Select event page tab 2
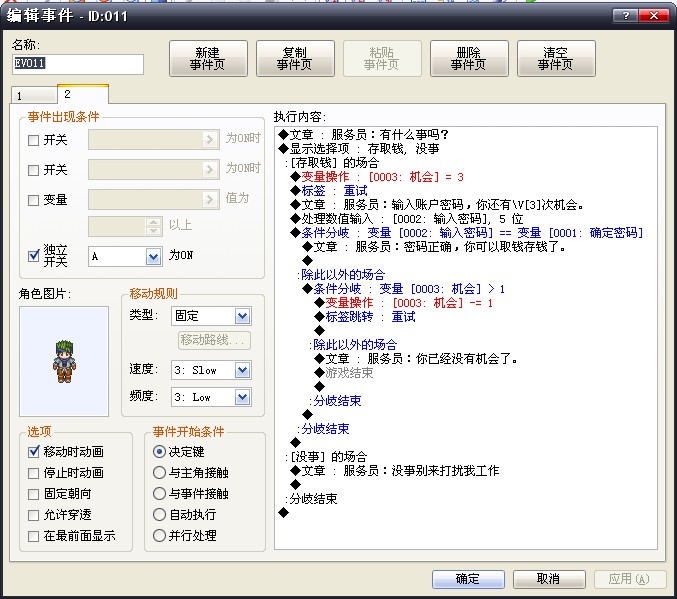 tap(82, 94)
